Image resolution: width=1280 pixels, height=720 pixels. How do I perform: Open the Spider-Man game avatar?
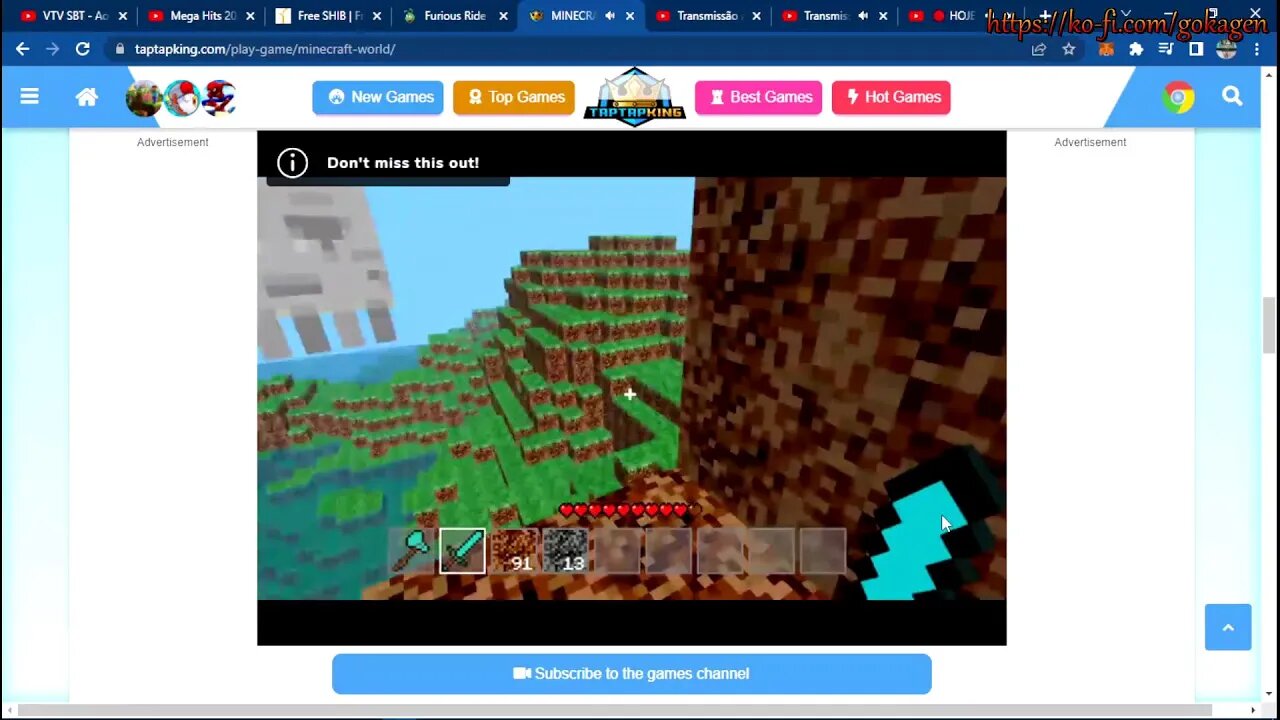click(219, 98)
